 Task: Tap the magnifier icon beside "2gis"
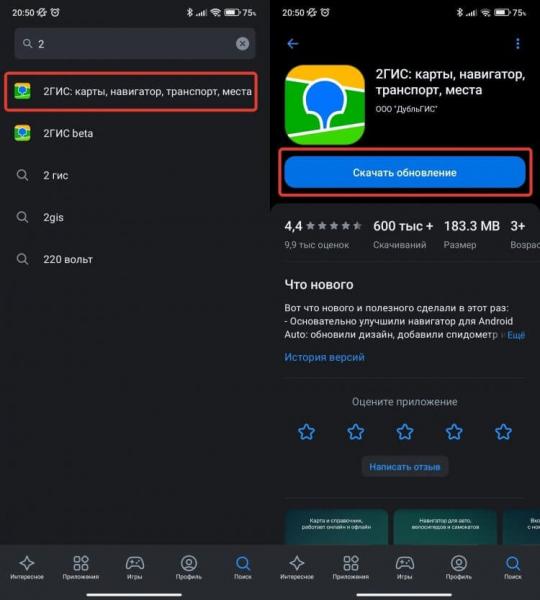coord(22,217)
